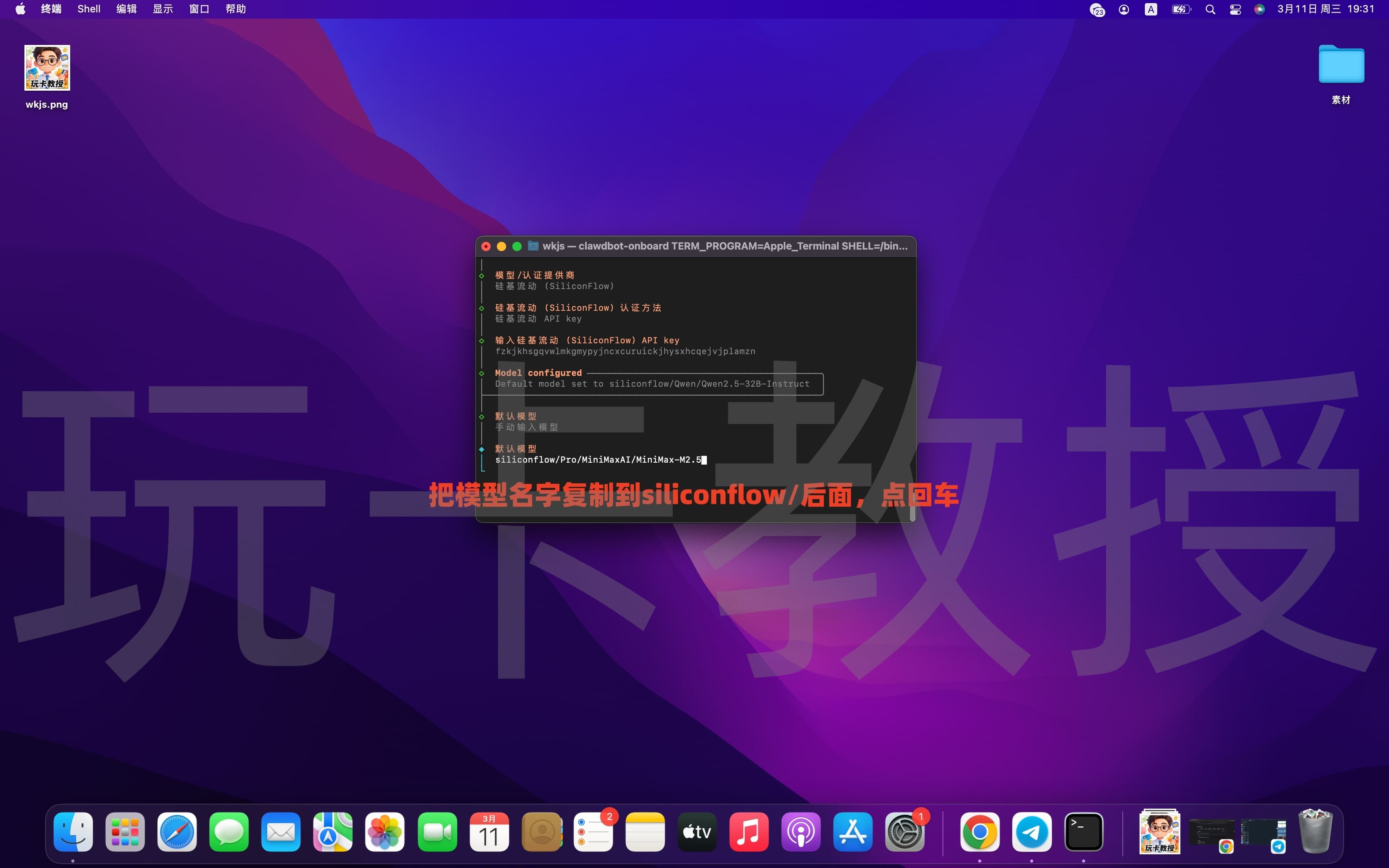
Task: Click the default model input line in Terminal
Action: point(600,460)
